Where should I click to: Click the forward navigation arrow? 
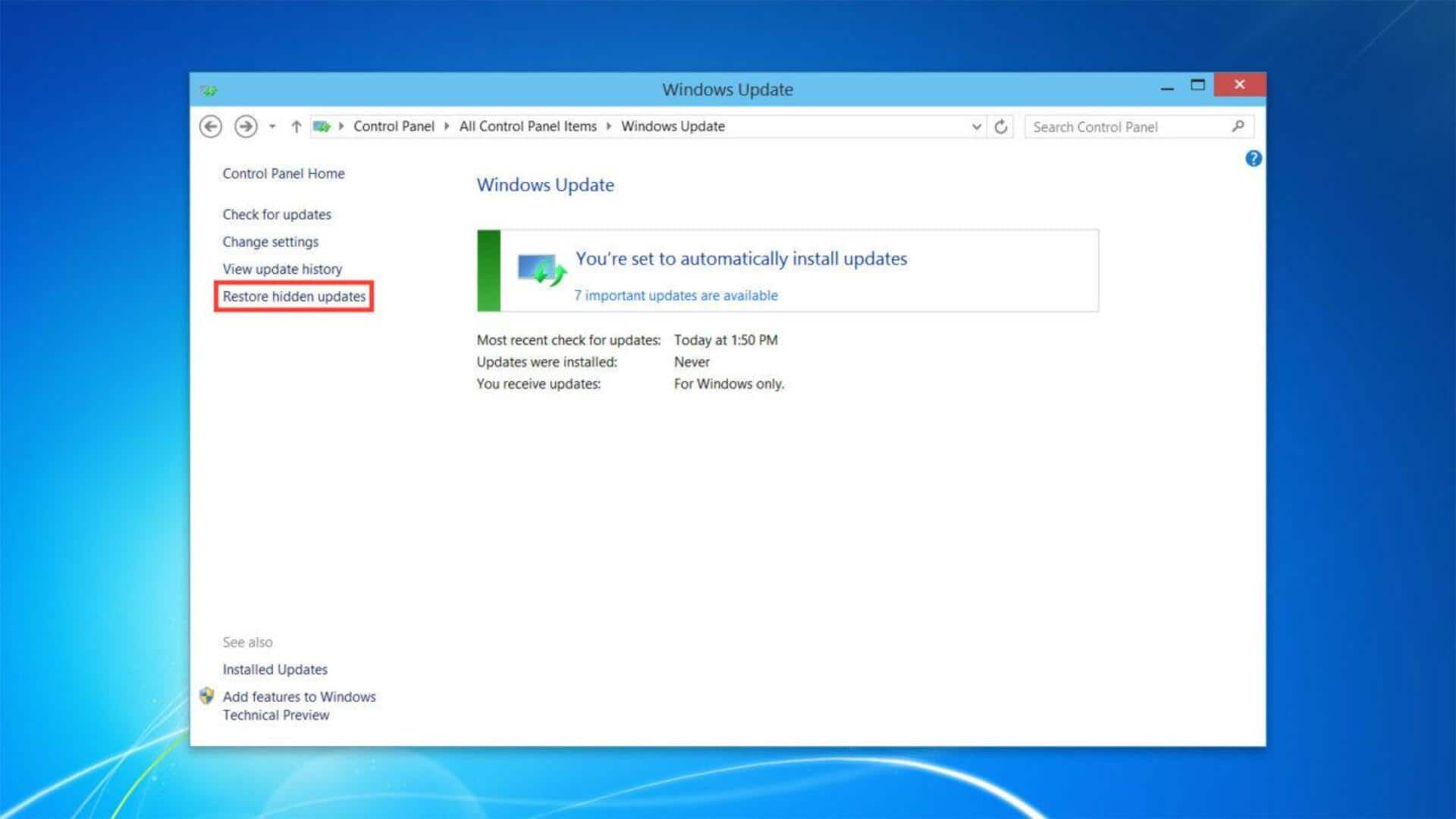pyautogui.click(x=246, y=127)
